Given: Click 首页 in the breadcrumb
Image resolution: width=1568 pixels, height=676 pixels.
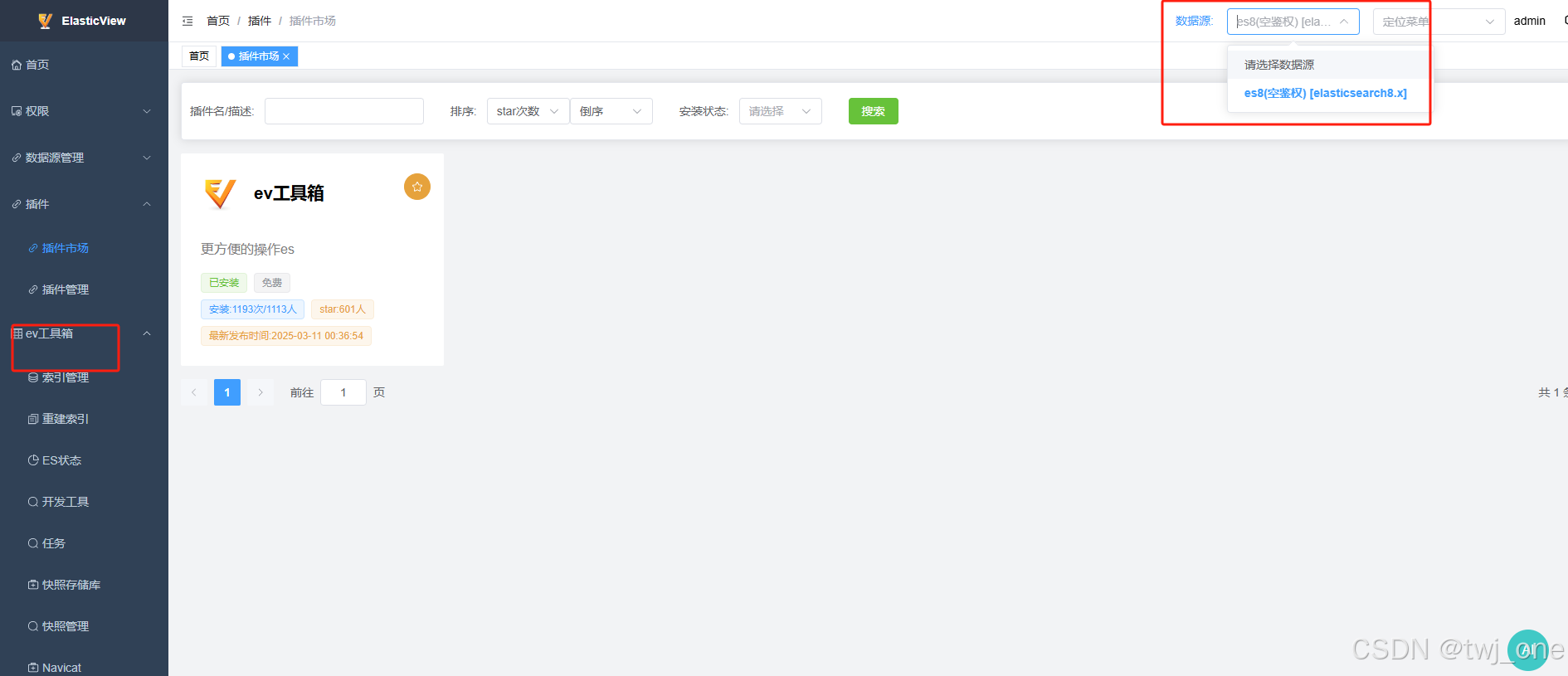Looking at the screenshot, I should (218, 21).
